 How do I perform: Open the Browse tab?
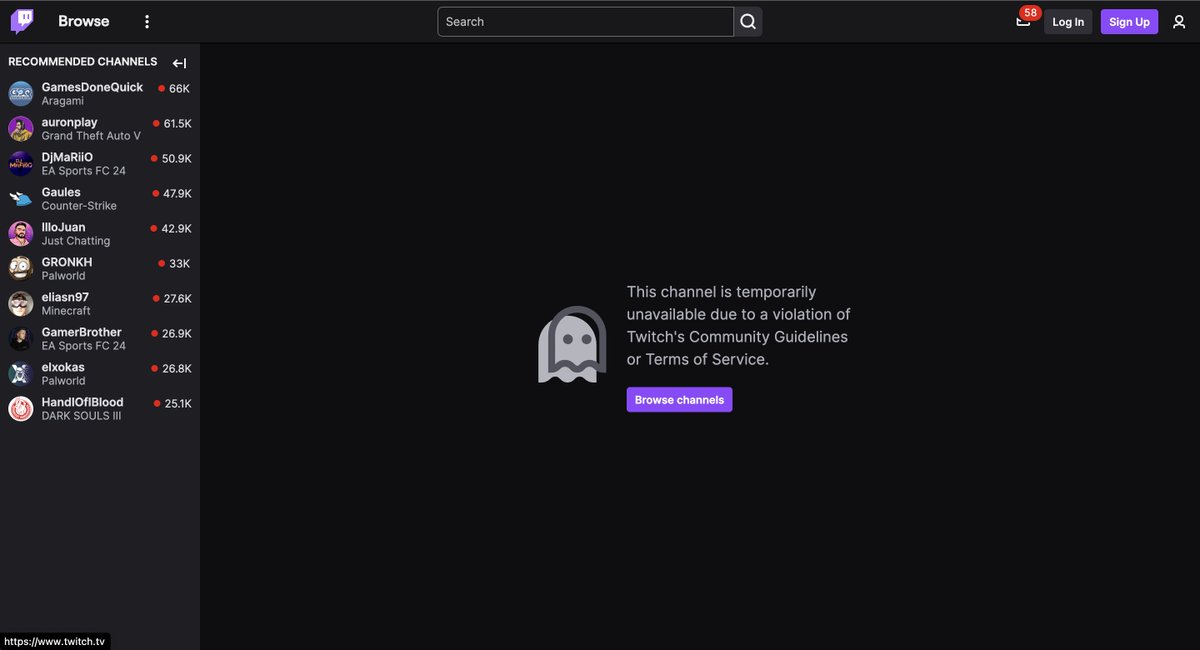(x=84, y=21)
